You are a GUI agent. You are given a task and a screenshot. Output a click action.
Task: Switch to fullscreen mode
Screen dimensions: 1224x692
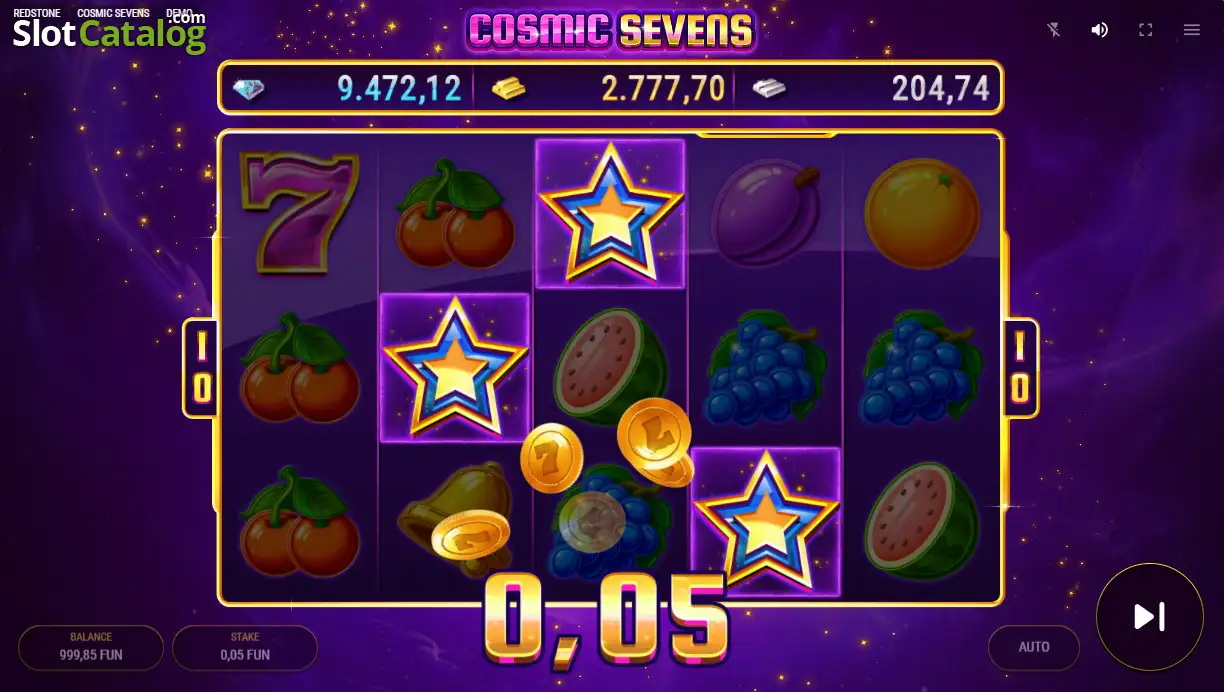1146,30
